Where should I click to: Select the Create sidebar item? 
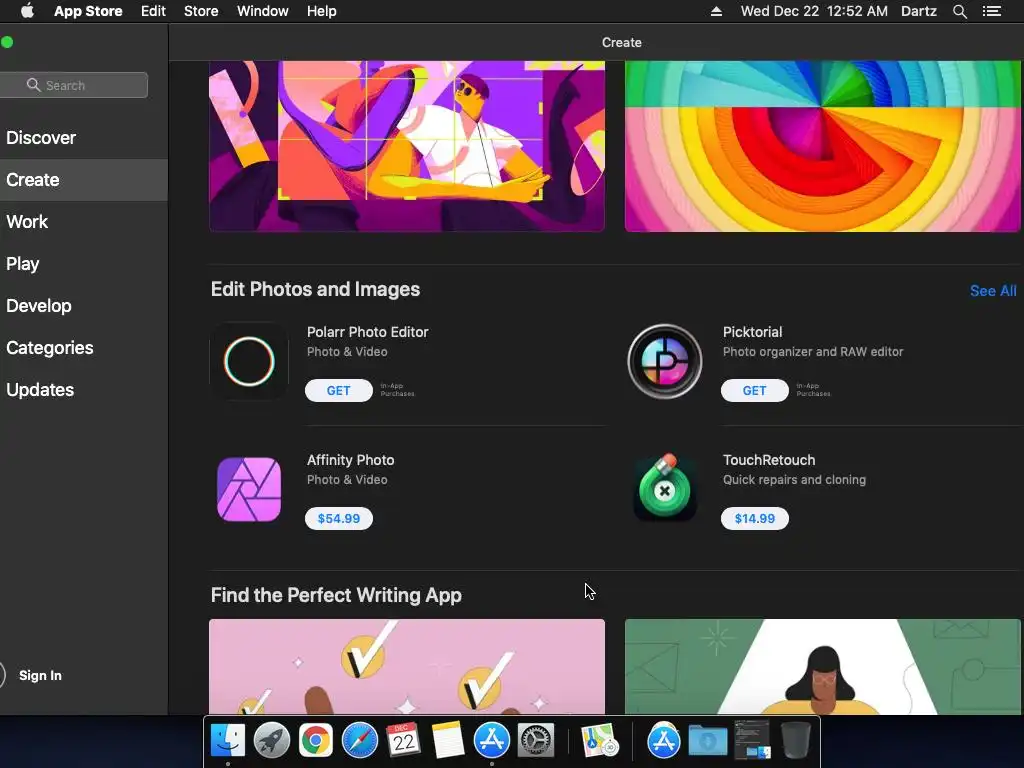(84, 180)
